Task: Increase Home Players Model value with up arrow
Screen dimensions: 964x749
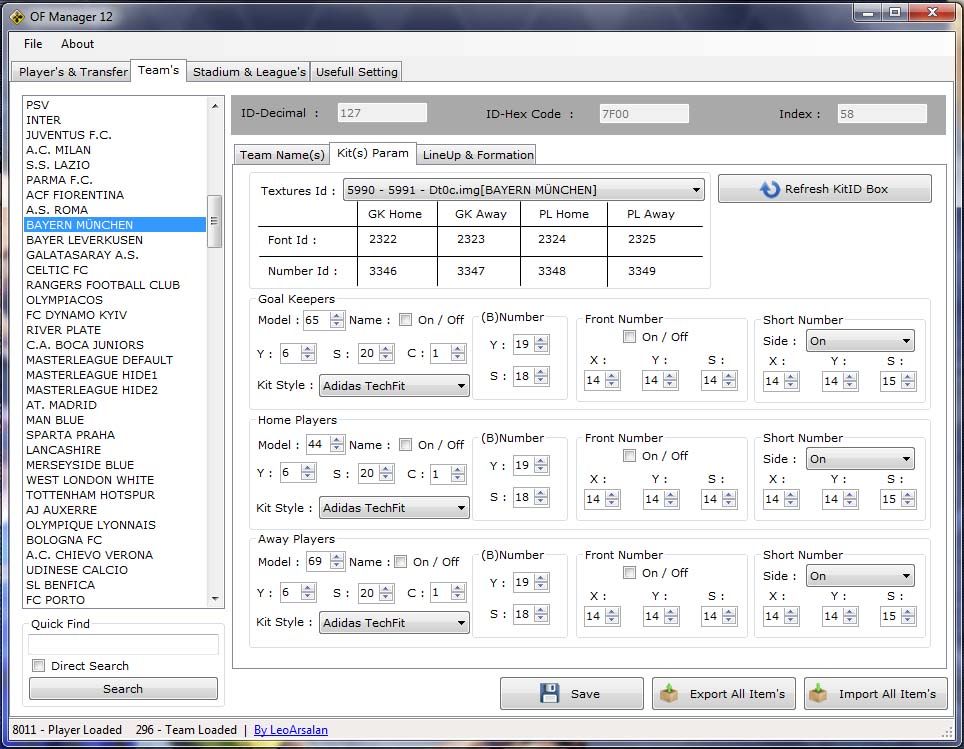Action: [x=338, y=440]
